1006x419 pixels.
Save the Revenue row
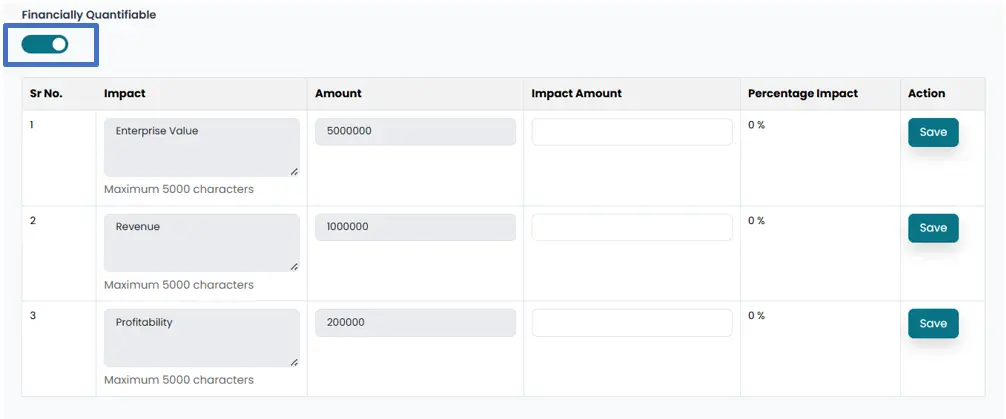pyautogui.click(x=932, y=228)
